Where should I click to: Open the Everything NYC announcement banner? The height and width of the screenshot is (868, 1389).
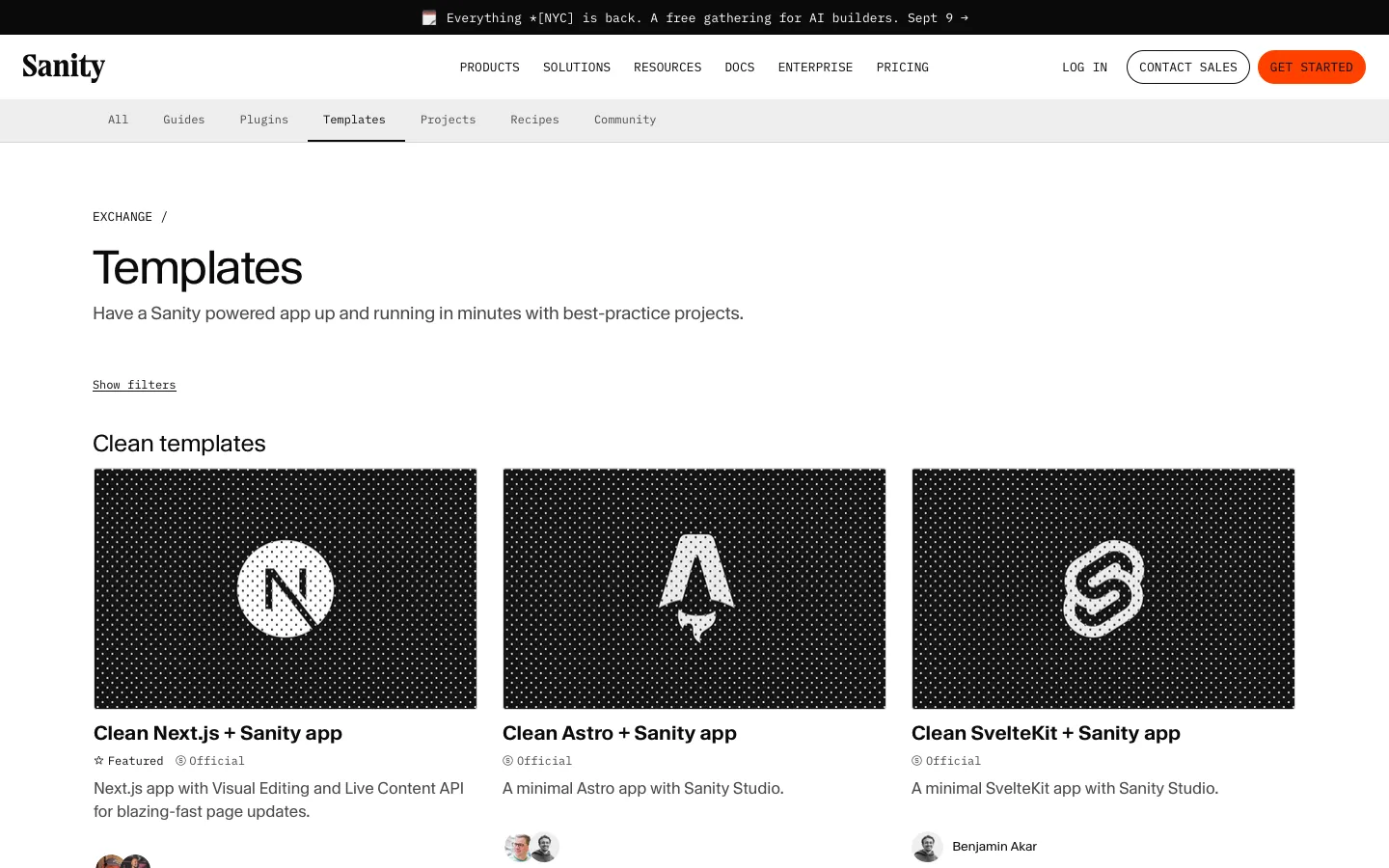click(x=694, y=17)
